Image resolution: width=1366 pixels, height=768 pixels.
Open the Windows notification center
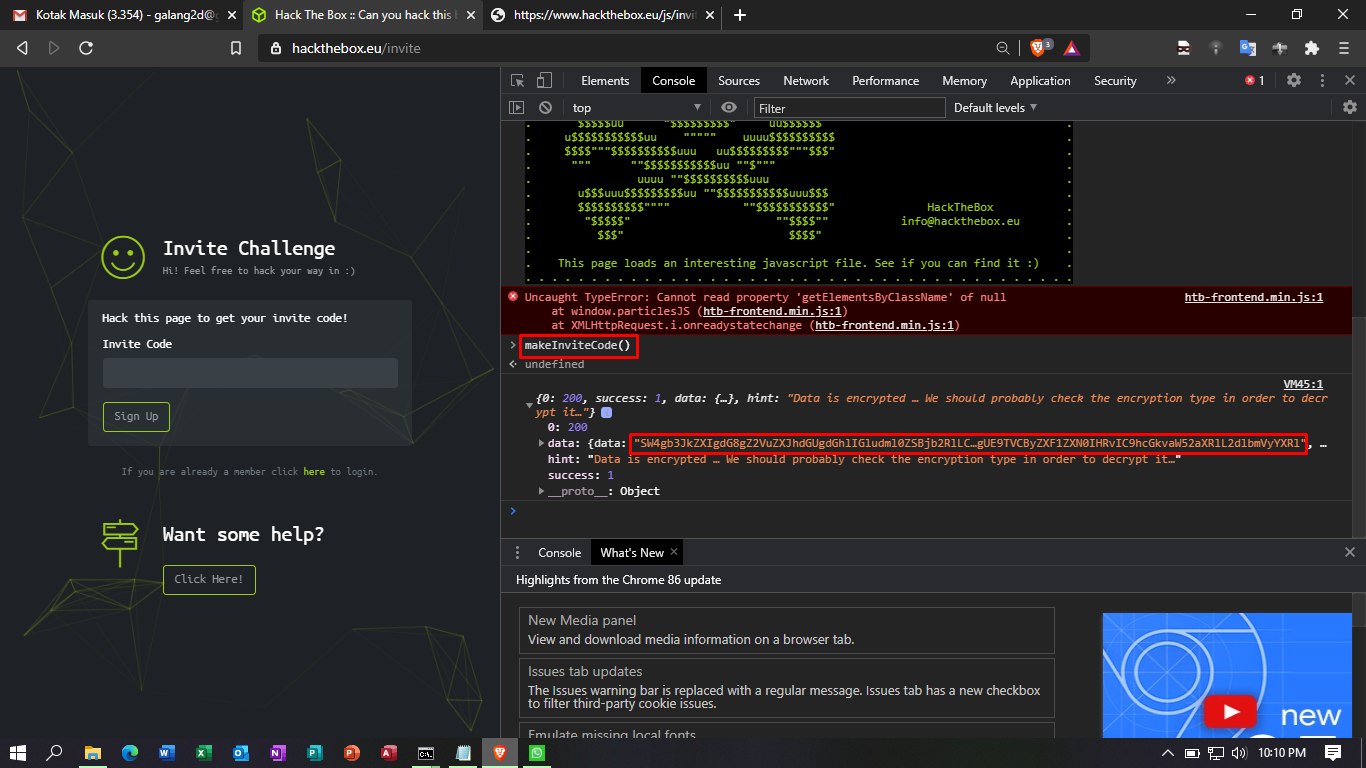tap(1333, 753)
